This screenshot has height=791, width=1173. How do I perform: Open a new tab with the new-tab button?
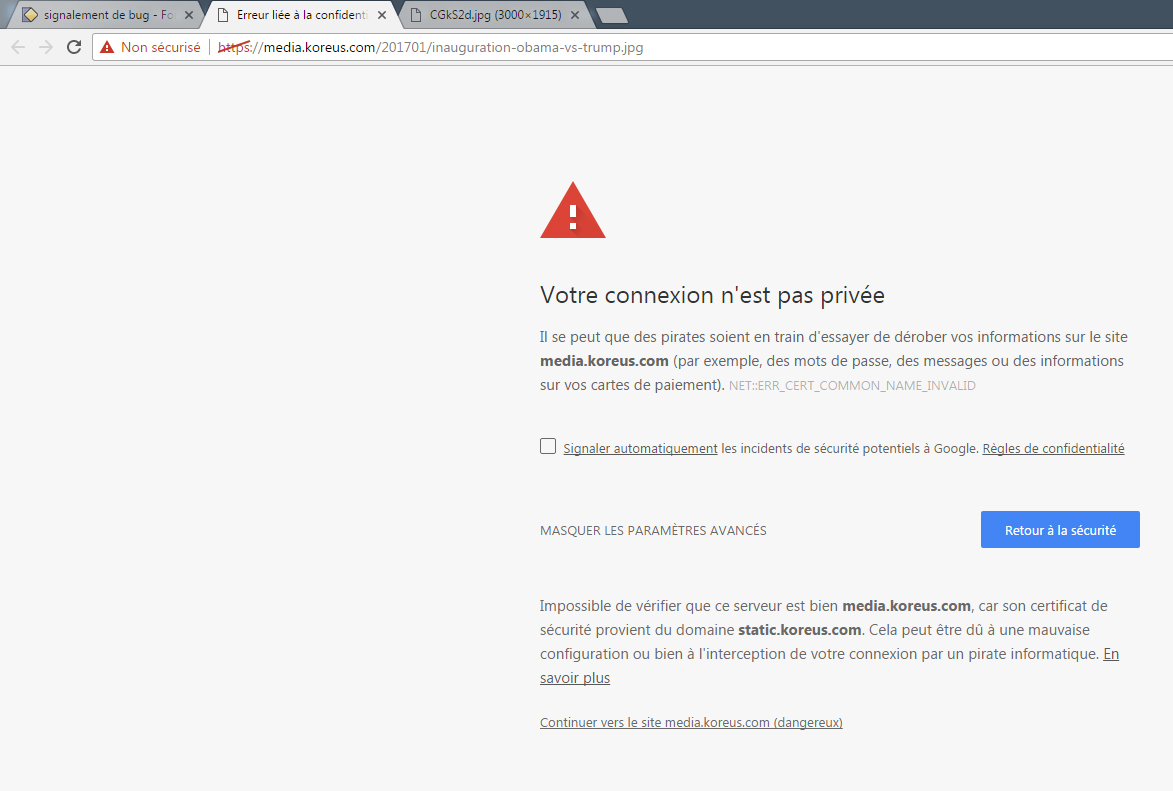coord(611,15)
